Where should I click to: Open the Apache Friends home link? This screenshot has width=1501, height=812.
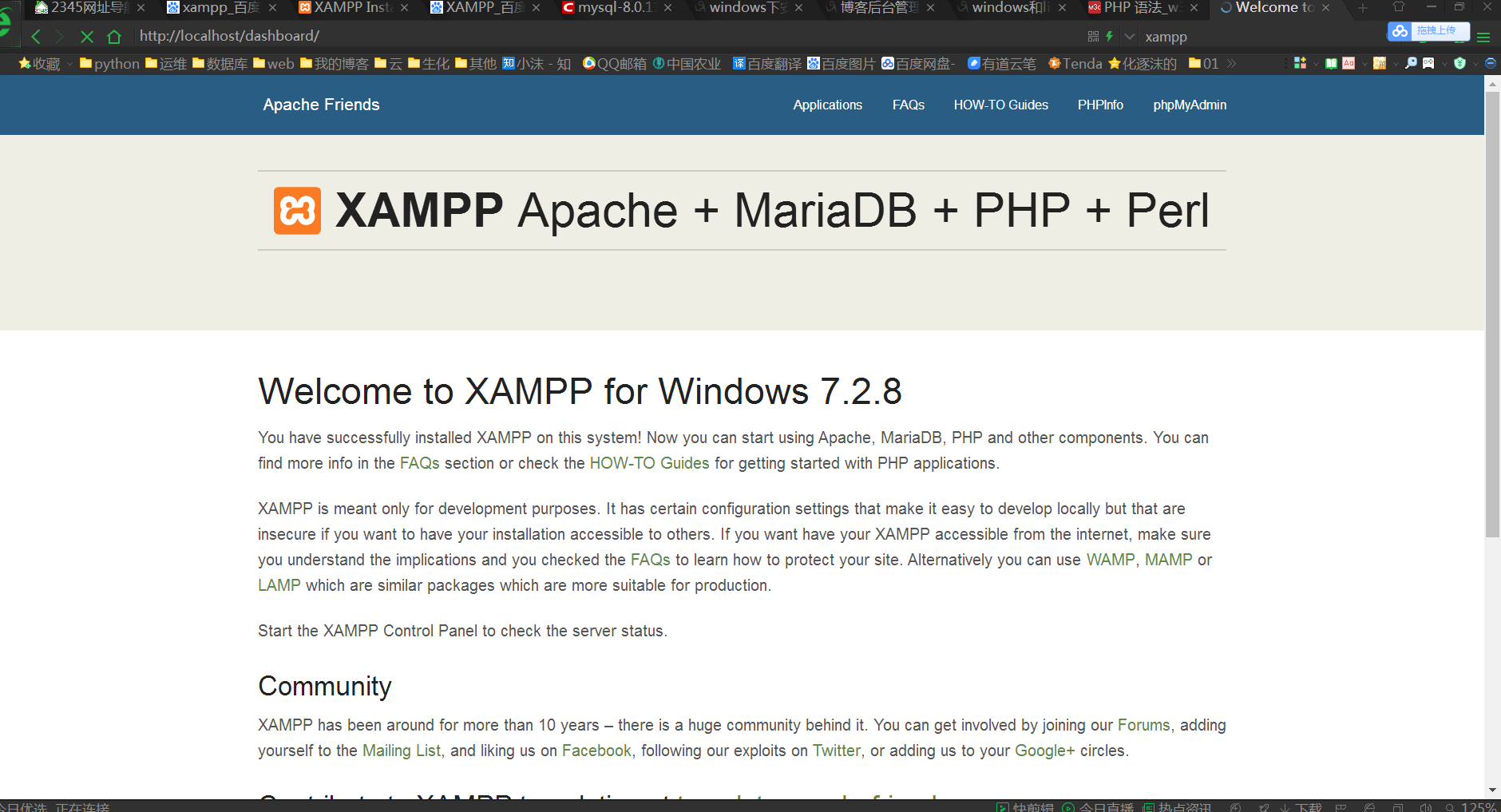tap(321, 105)
